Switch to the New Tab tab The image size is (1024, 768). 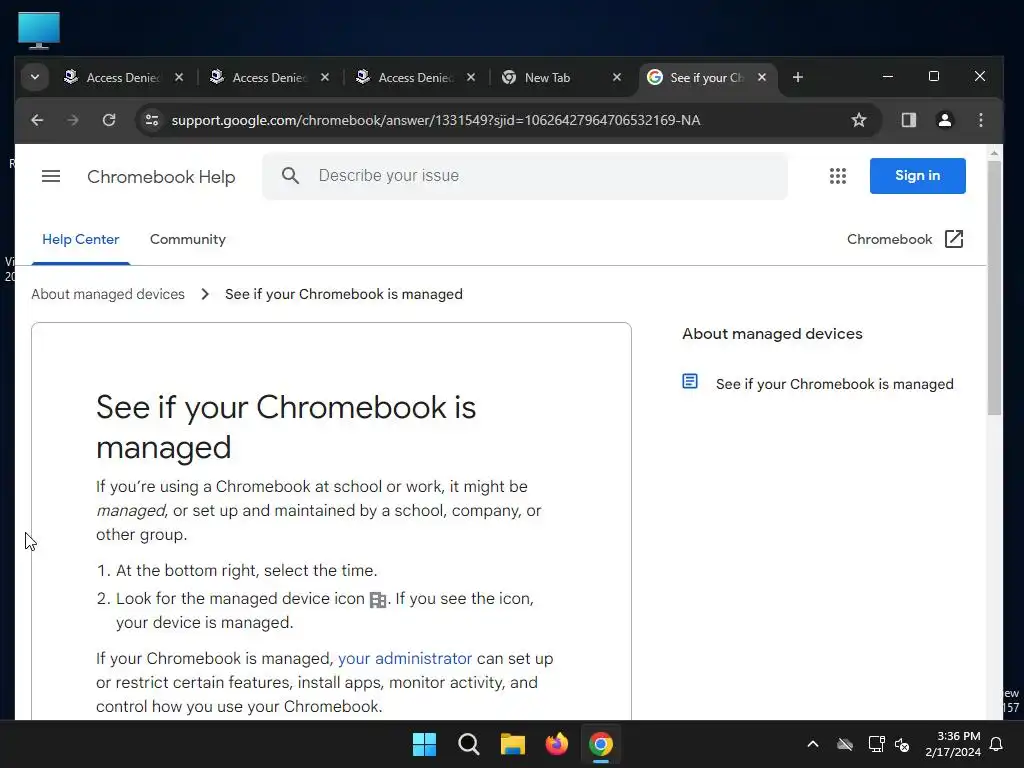pos(547,77)
